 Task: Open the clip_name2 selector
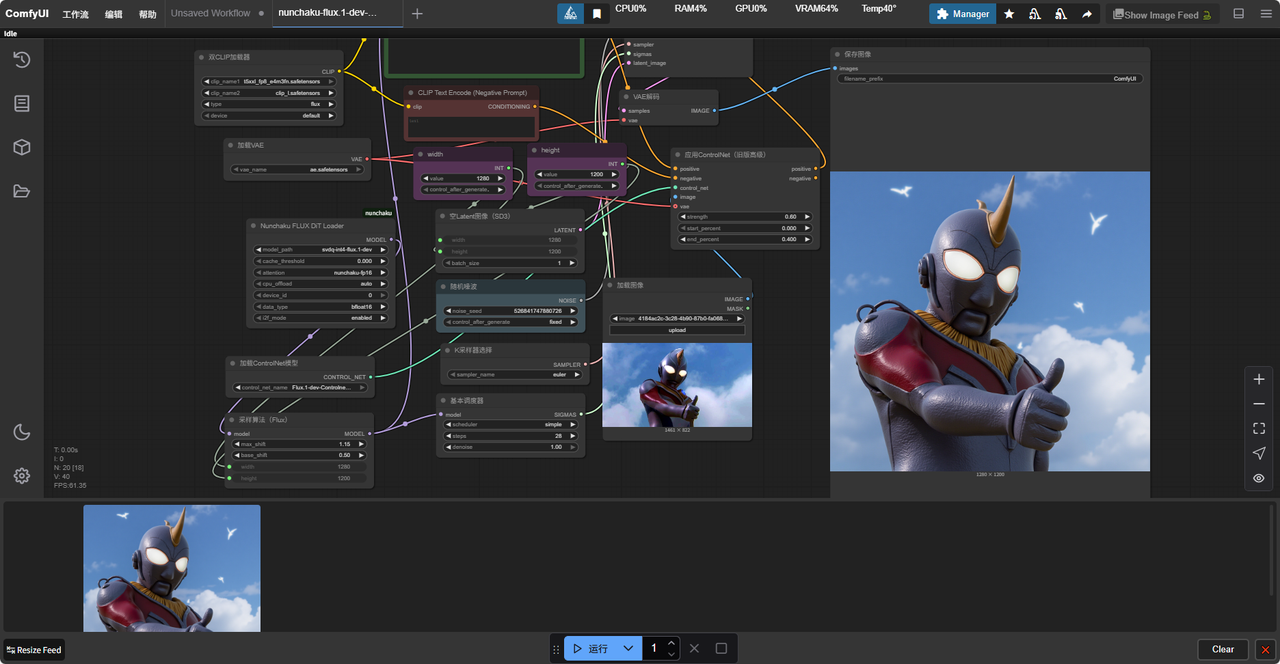click(269, 93)
